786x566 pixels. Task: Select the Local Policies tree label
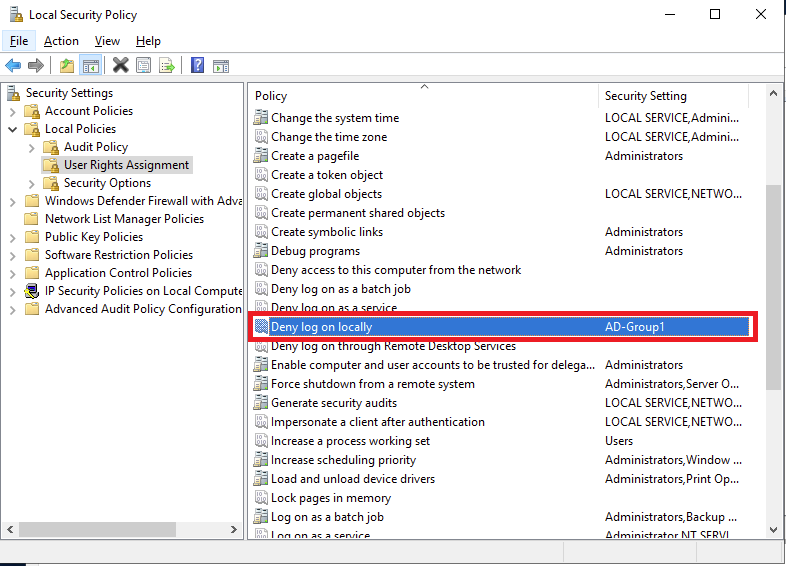(x=80, y=129)
